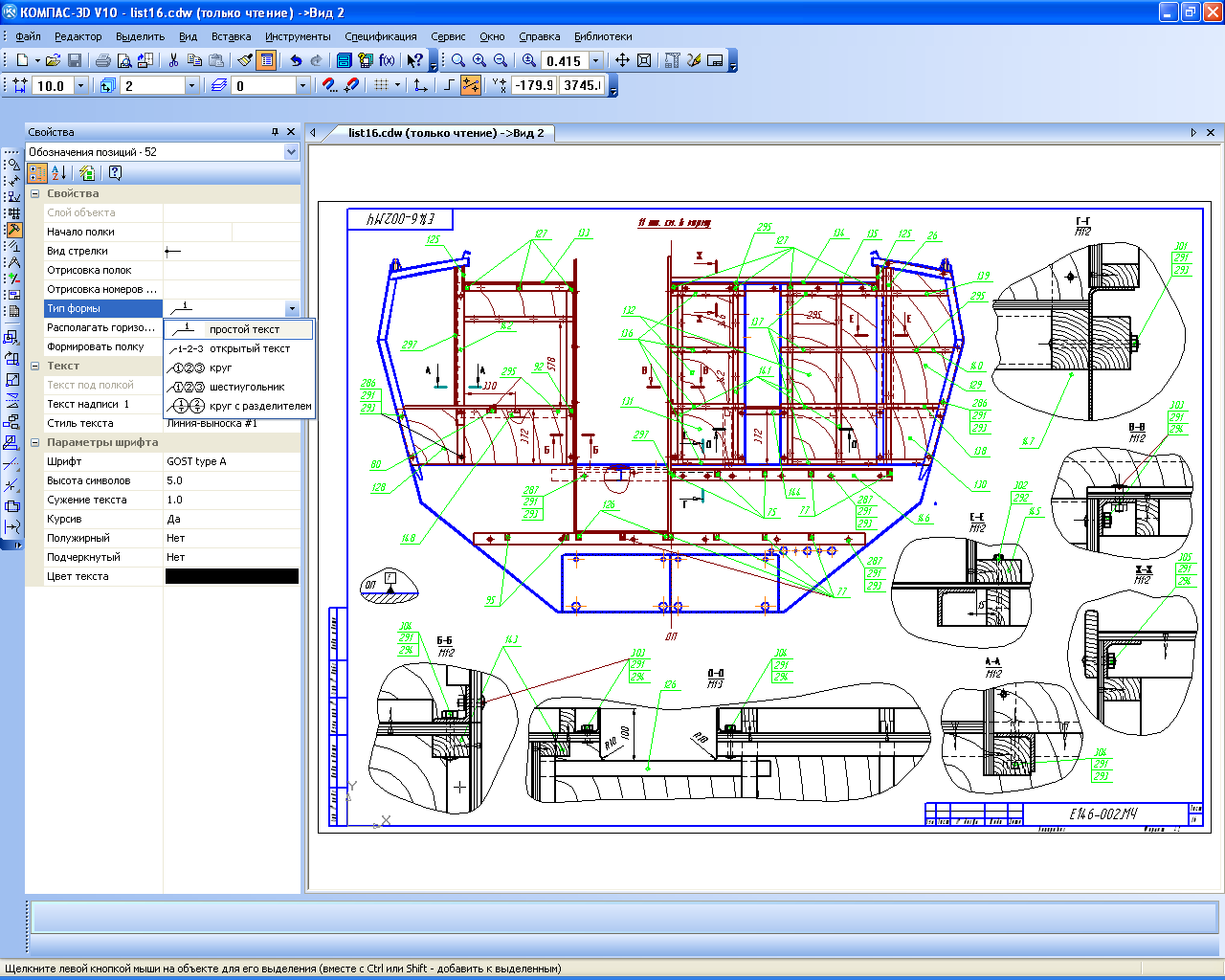Save the document with the diskette icon

(x=75, y=60)
